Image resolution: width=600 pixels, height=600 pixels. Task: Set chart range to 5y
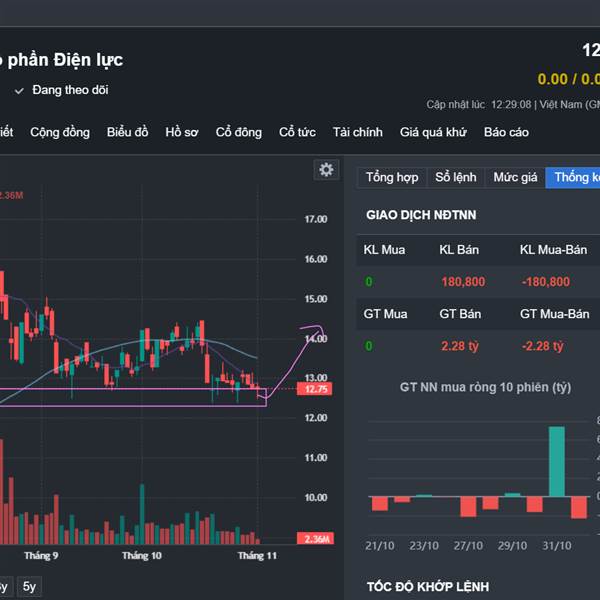click(29, 587)
